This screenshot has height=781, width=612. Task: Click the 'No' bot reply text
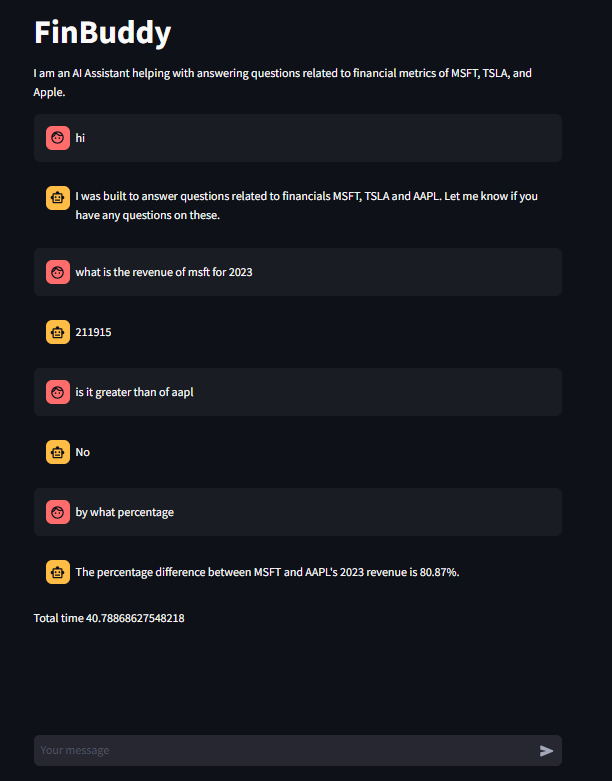tap(83, 452)
